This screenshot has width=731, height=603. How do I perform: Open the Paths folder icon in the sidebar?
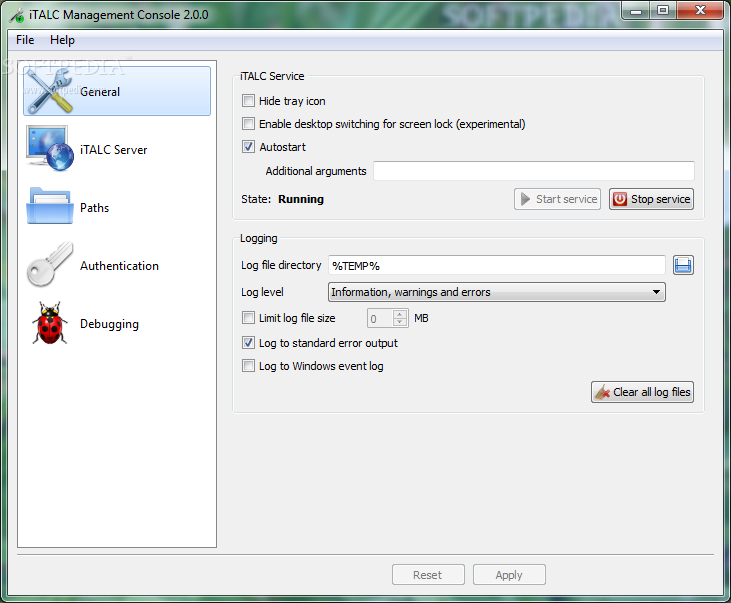50,206
